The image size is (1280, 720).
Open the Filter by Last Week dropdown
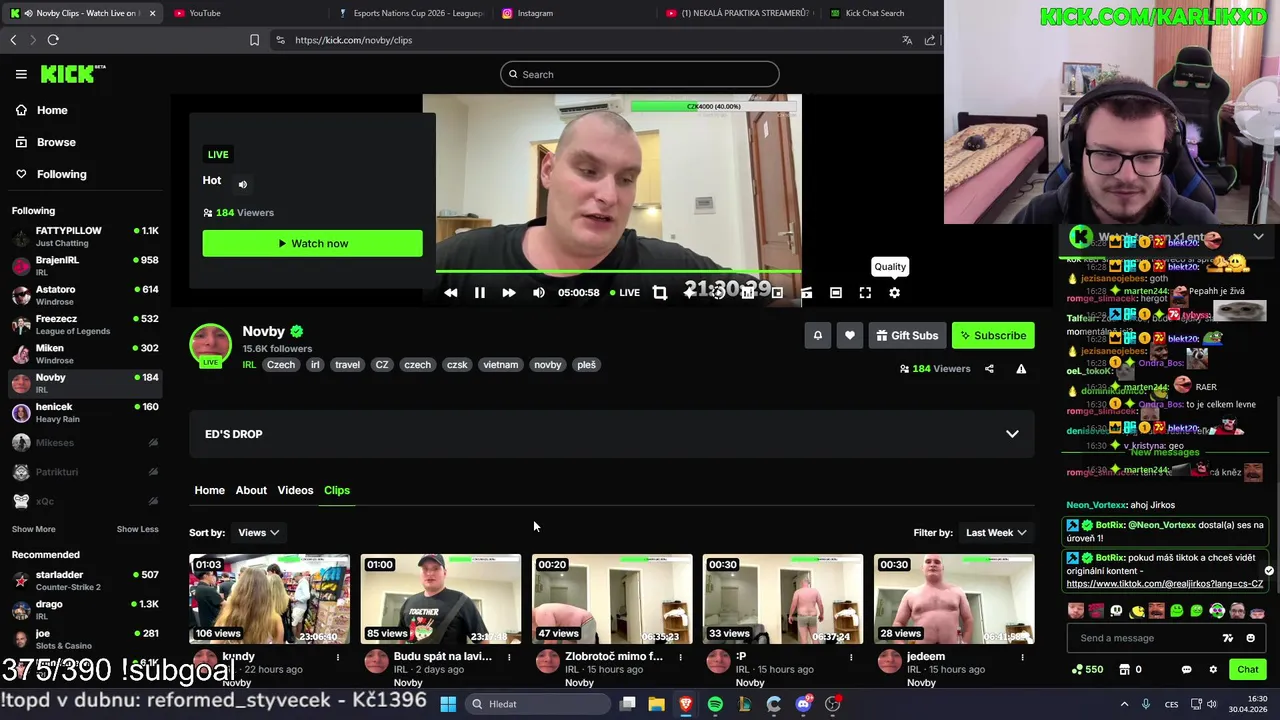tap(995, 533)
